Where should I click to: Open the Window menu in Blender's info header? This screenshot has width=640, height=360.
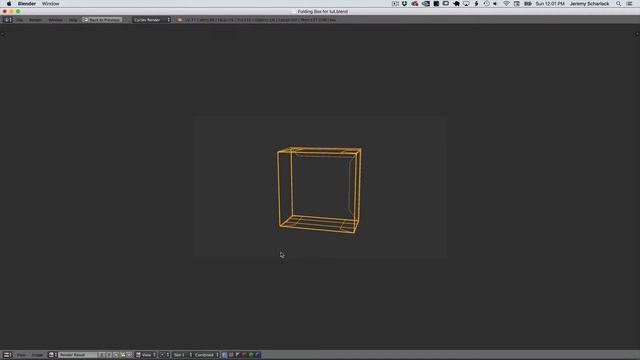(x=55, y=20)
